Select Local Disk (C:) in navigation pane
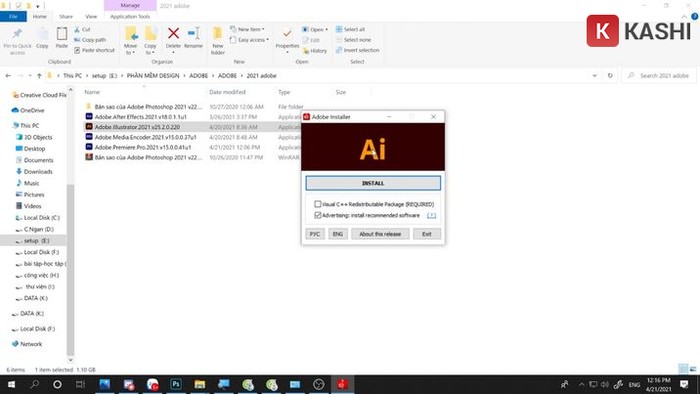 pos(42,218)
